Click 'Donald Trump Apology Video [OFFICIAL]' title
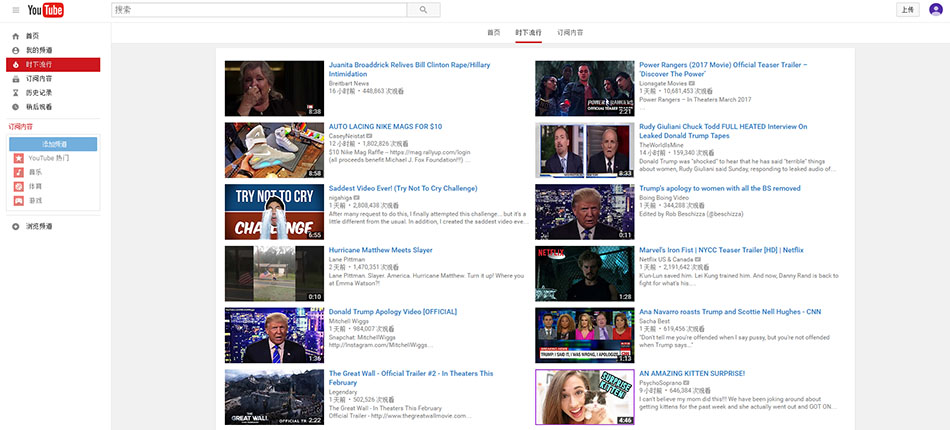This screenshot has width=950, height=430. 393,312
